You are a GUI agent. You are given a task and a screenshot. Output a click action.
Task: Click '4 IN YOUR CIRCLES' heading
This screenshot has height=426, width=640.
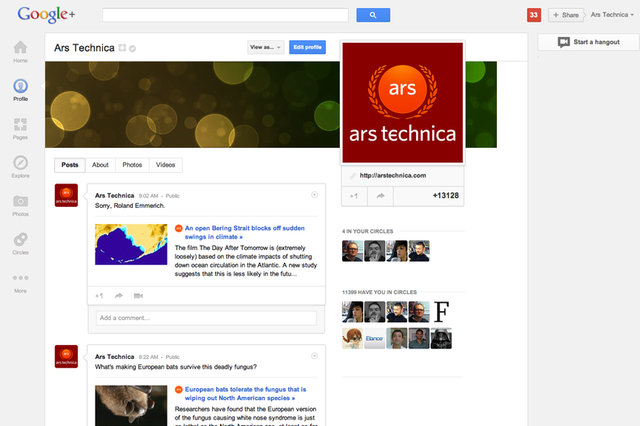click(x=367, y=231)
